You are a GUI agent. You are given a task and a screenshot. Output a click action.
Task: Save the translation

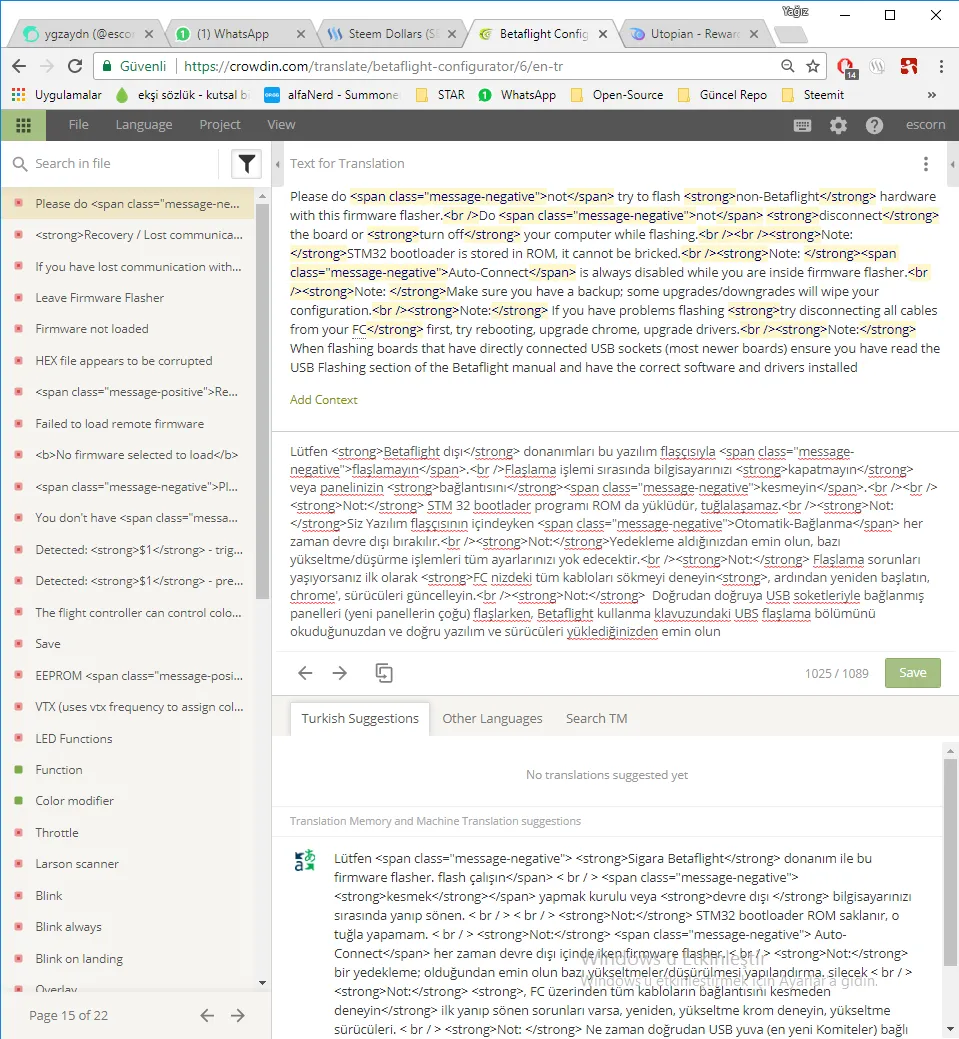(913, 673)
